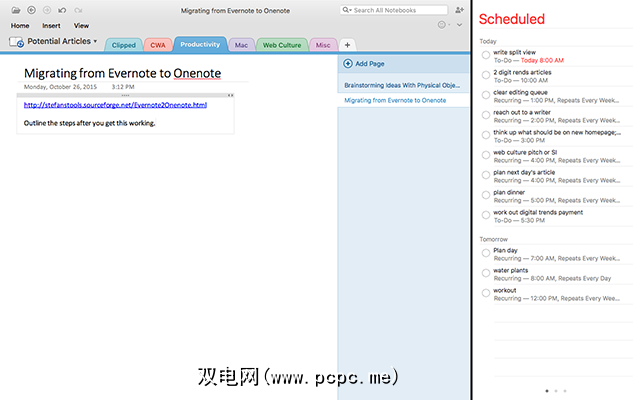Image resolution: width=640 pixels, height=400 pixels.
Task: Switch to the Misc section tab
Action: click(x=323, y=45)
